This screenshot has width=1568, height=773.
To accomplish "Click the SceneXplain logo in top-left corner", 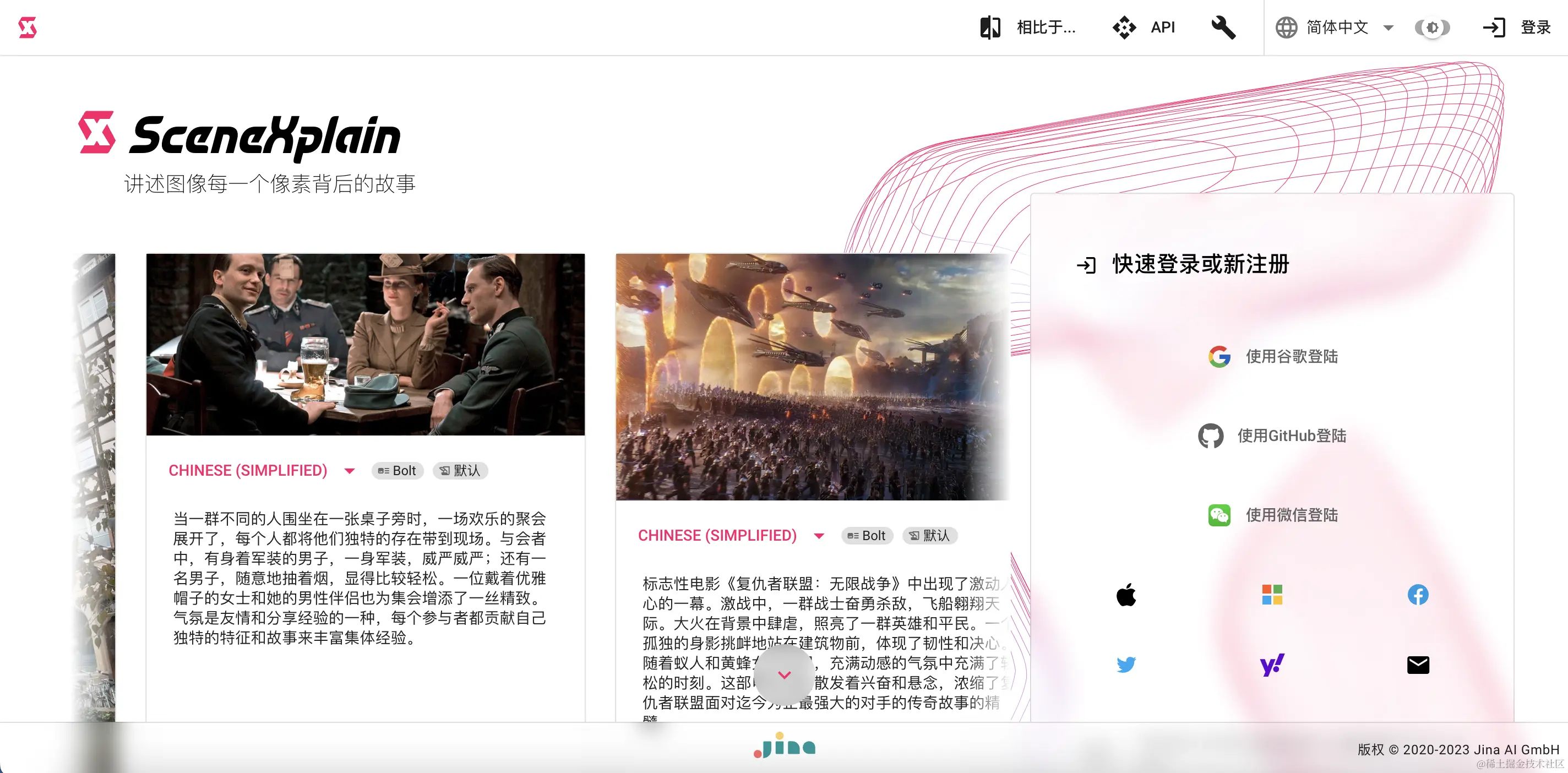I will point(28,28).
